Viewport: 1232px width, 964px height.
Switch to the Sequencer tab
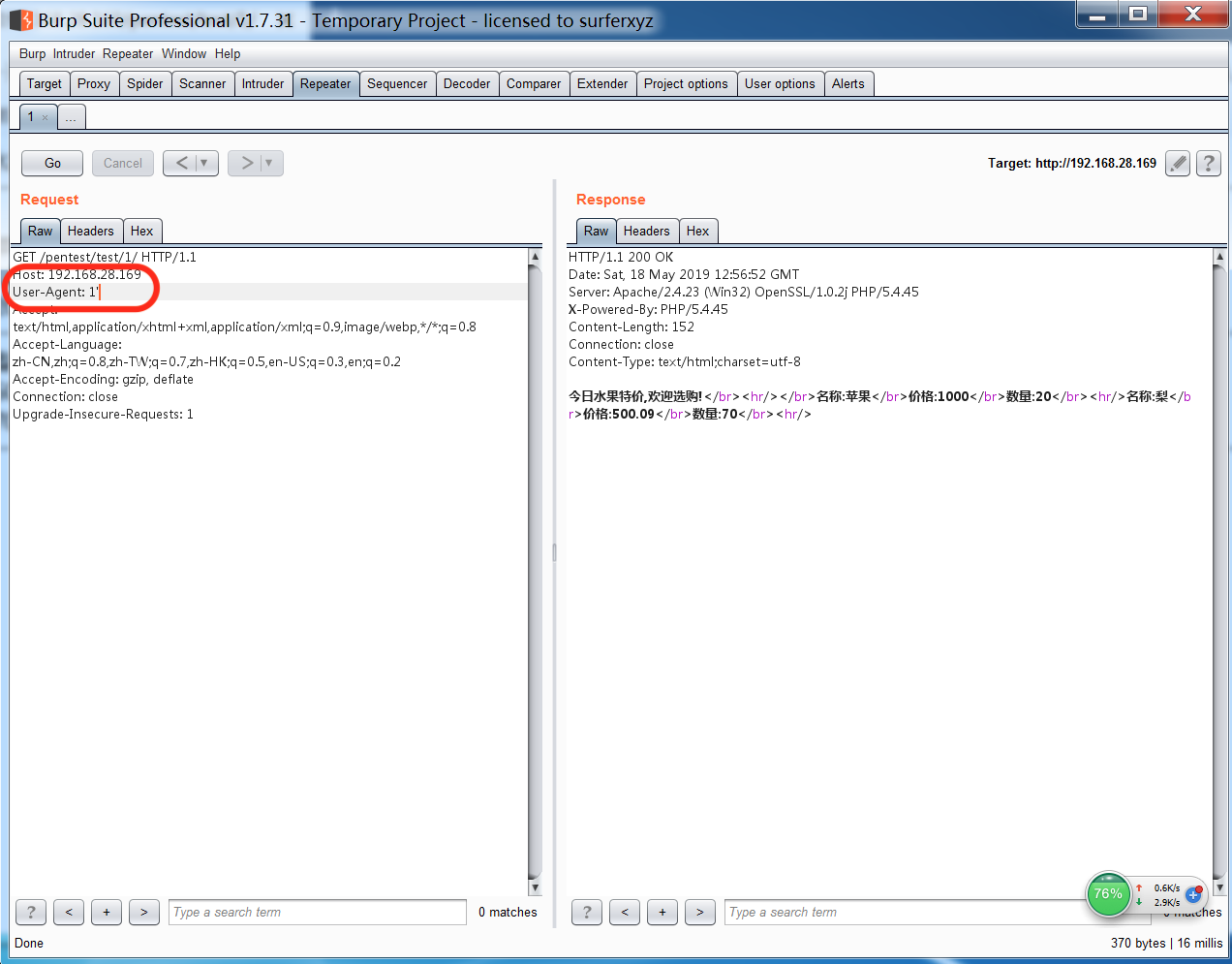pyautogui.click(x=397, y=84)
